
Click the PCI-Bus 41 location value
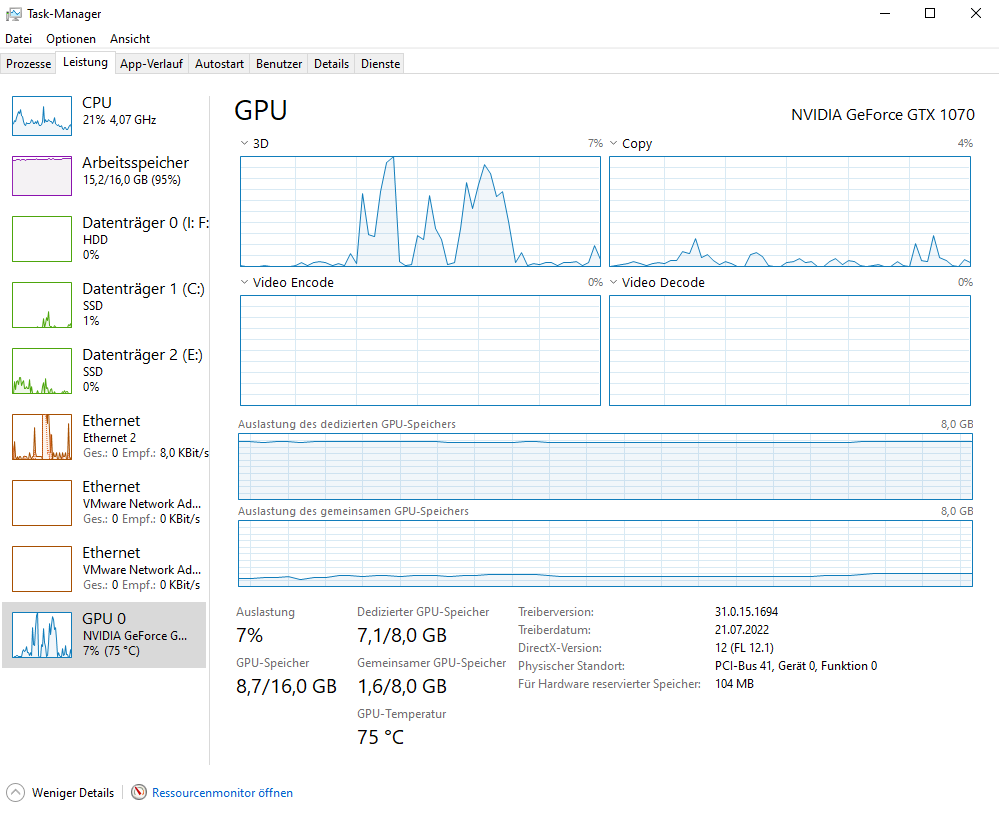[x=796, y=666]
